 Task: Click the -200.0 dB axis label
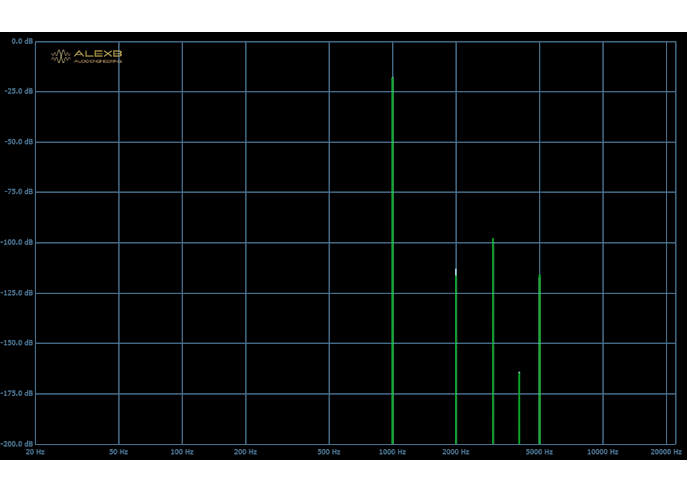coord(17,443)
